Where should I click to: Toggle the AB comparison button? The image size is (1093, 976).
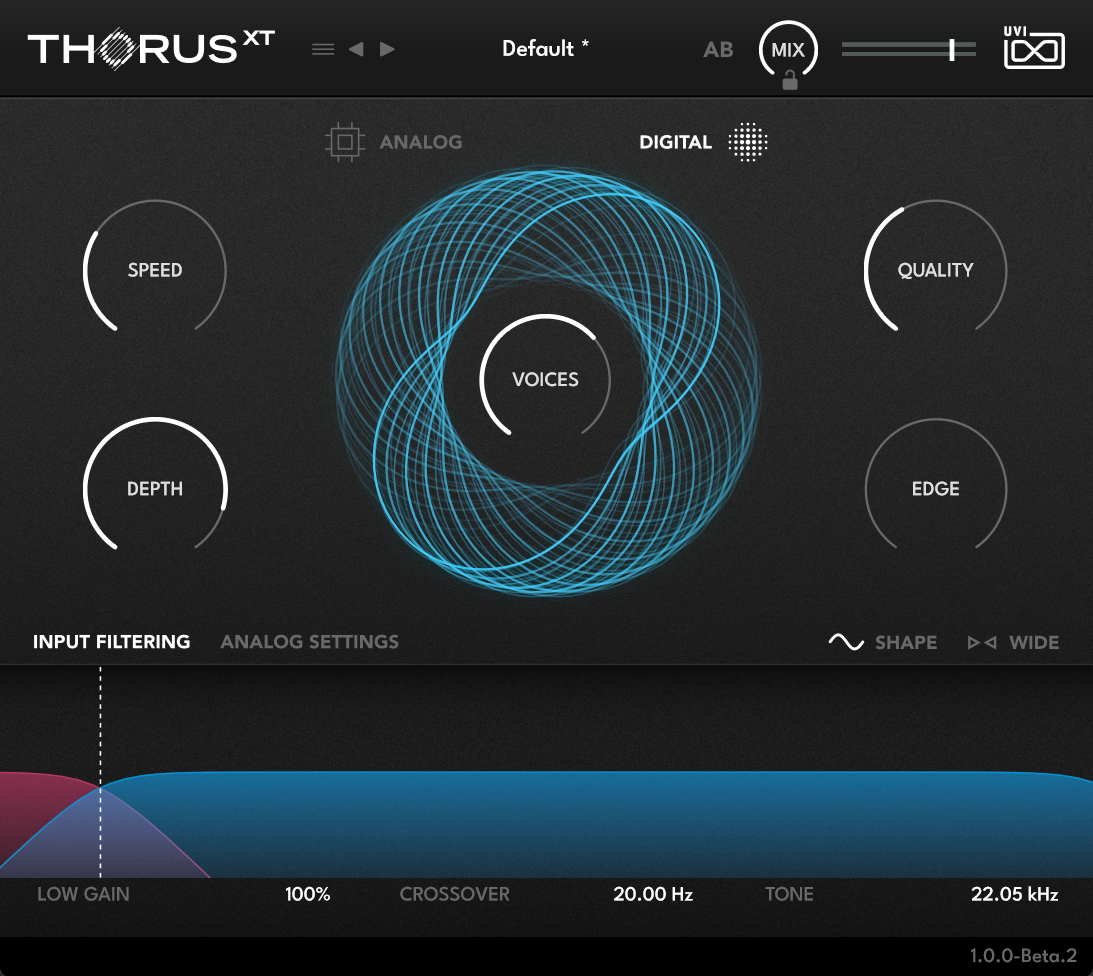pos(718,49)
